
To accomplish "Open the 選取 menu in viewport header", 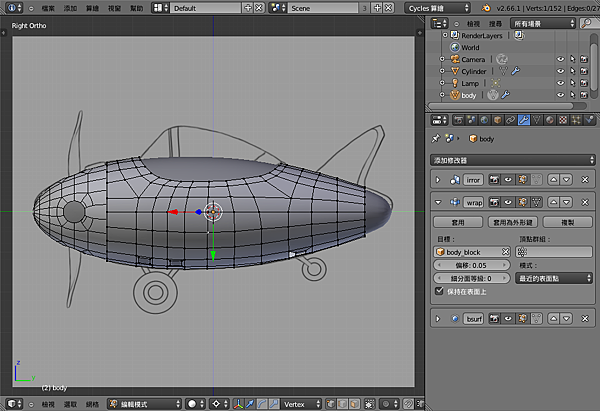I will click(70, 404).
